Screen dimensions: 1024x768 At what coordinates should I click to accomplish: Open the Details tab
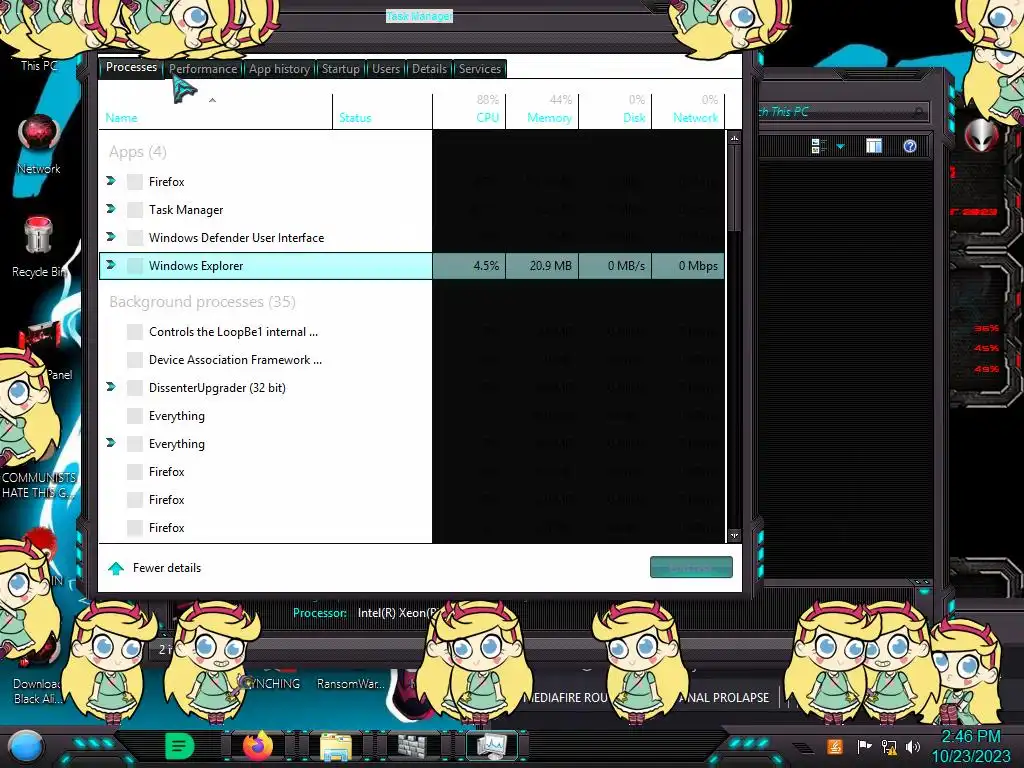tap(429, 69)
